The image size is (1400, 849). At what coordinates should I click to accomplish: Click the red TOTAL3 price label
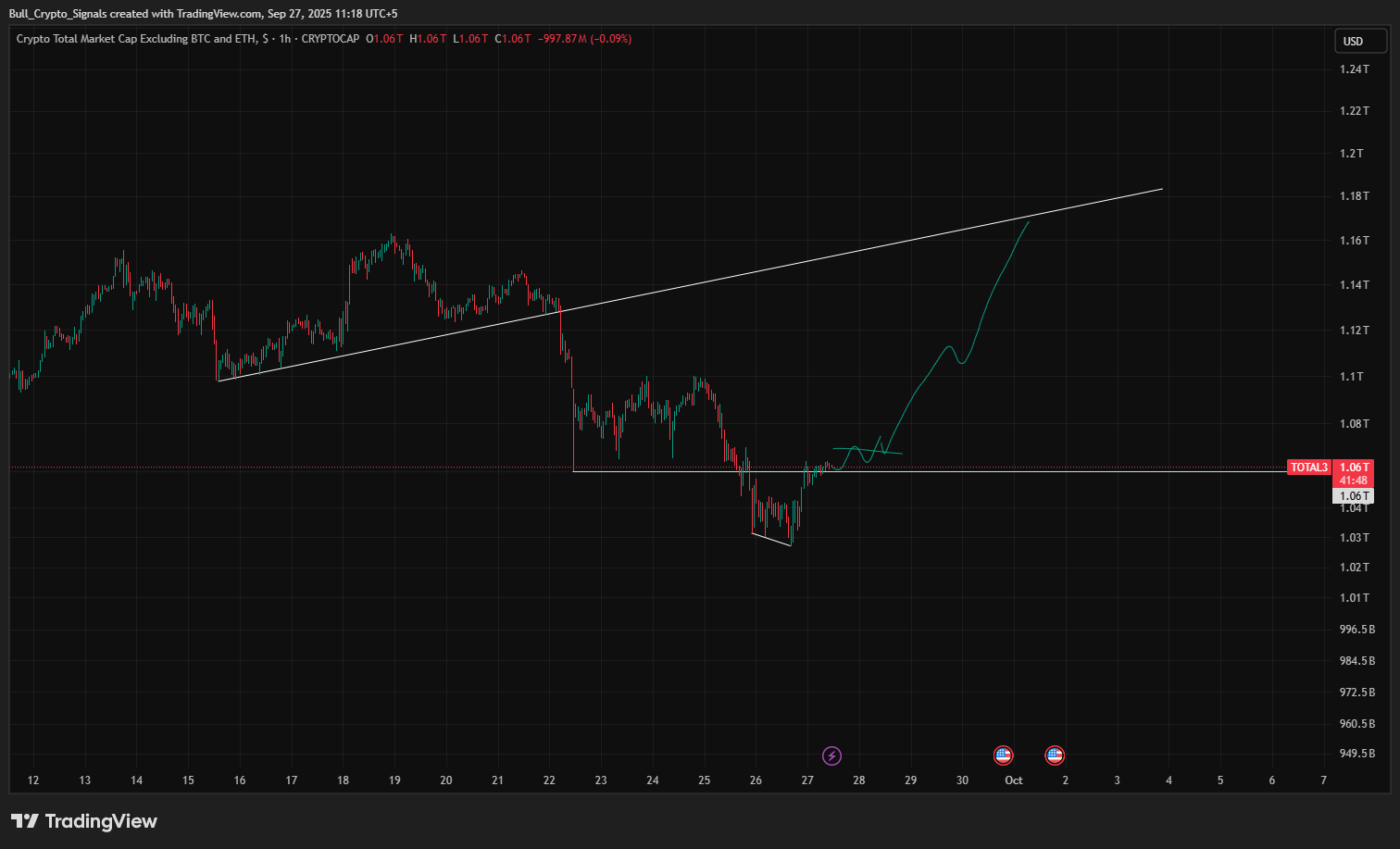pyautogui.click(x=1308, y=468)
